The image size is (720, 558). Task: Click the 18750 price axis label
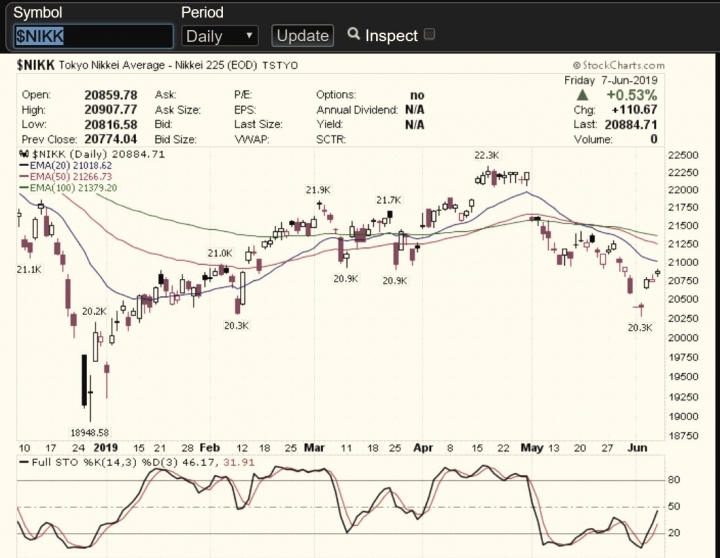683,436
